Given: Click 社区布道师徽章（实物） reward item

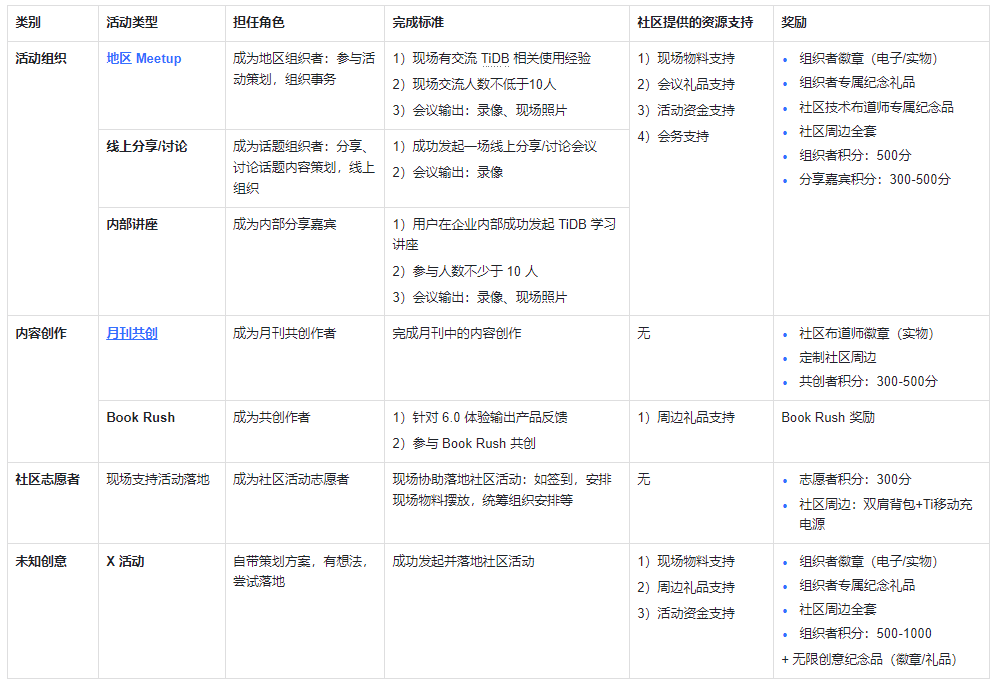Looking at the screenshot, I should click(866, 333).
